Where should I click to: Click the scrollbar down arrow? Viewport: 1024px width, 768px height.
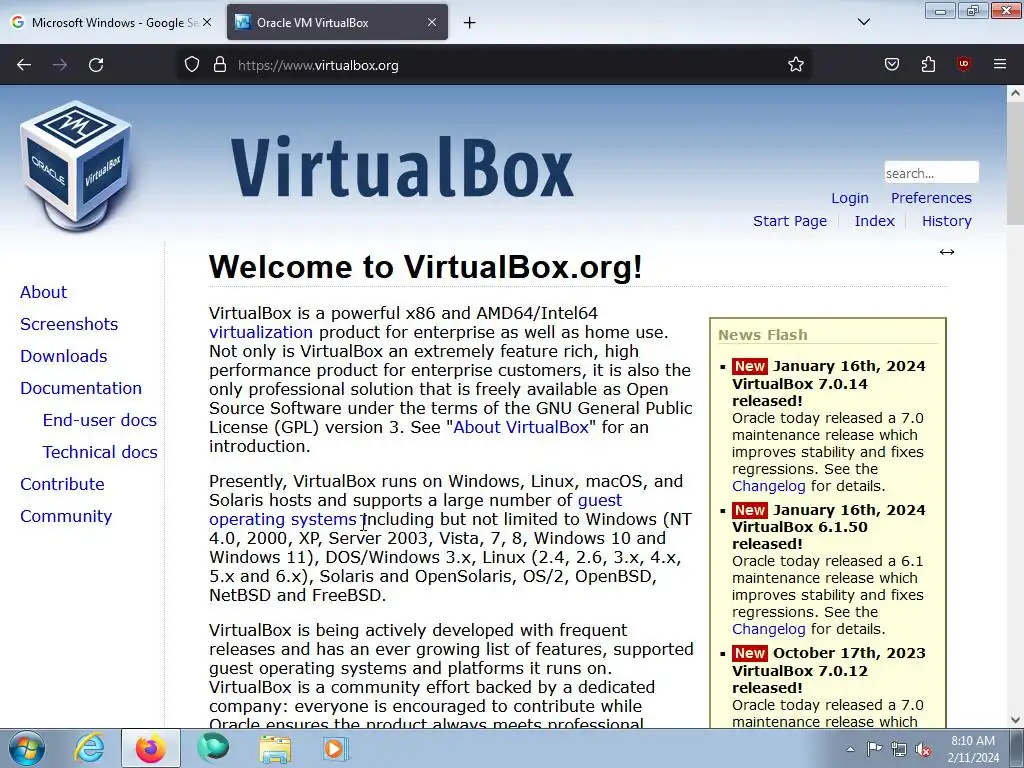(1015, 720)
